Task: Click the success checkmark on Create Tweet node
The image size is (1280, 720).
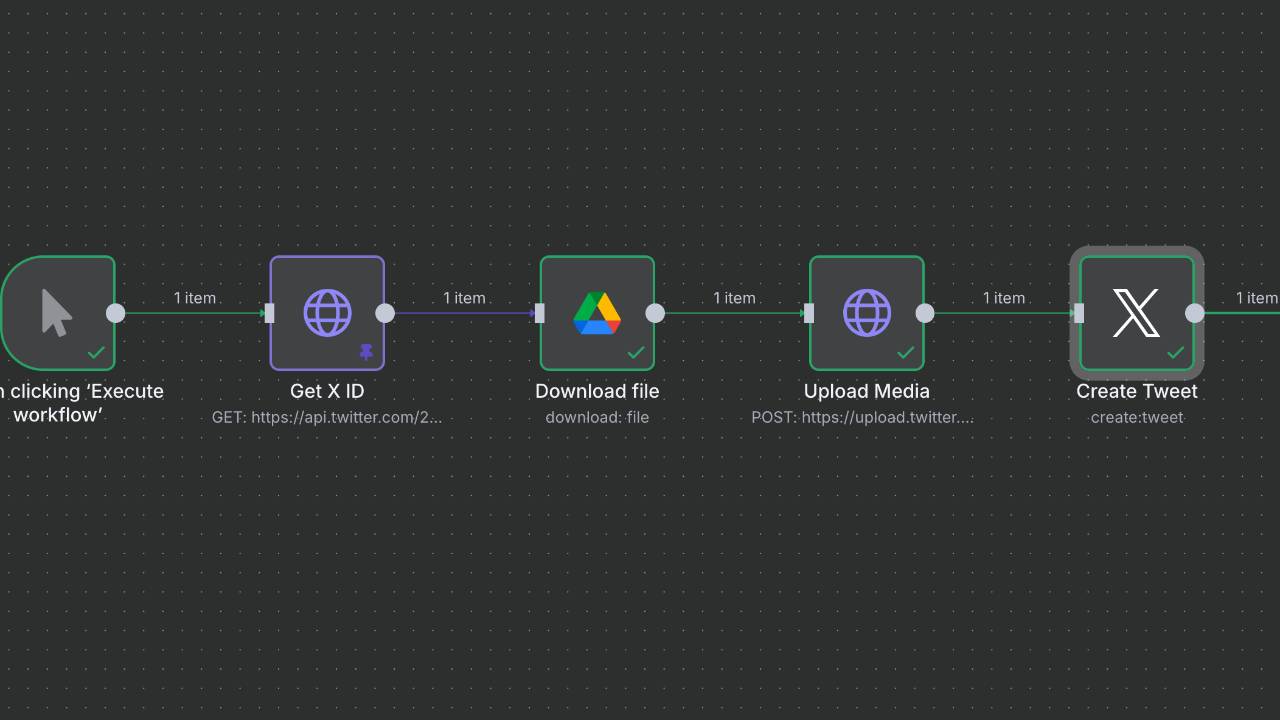Action: [1176, 352]
